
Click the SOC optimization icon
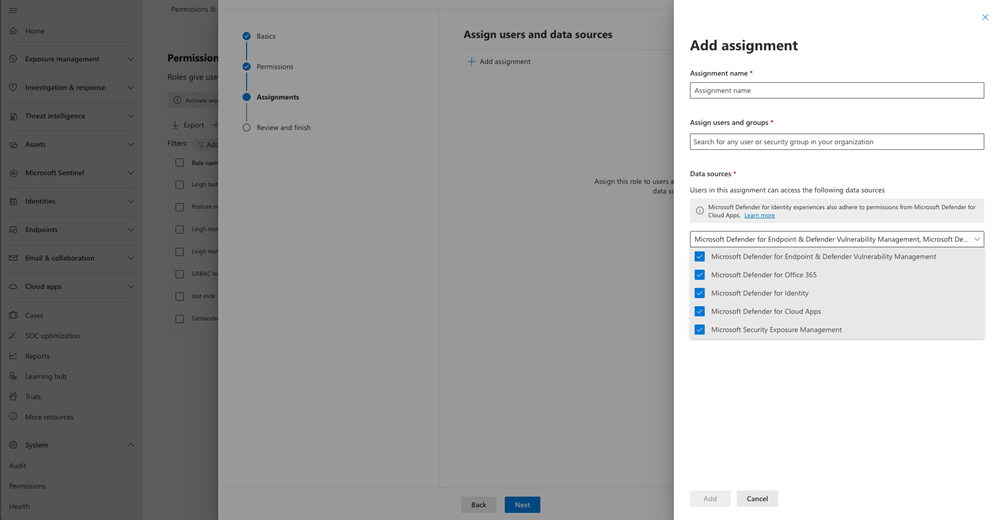click(x=13, y=336)
